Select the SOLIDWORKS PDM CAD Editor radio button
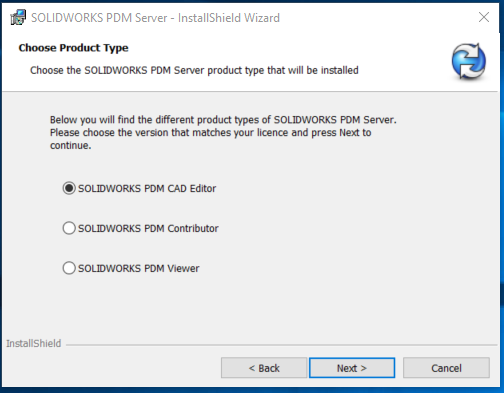Image resolution: width=504 pixels, height=393 pixels. click(x=69, y=188)
